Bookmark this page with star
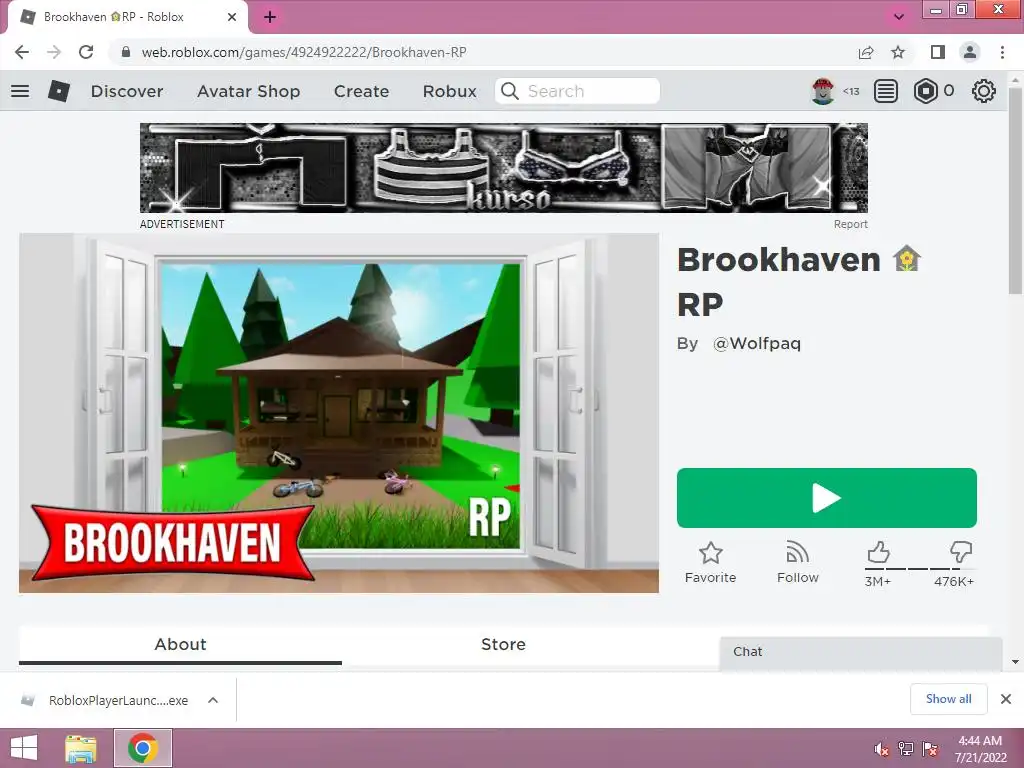Screen dimensions: 1024x768 [898, 52]
